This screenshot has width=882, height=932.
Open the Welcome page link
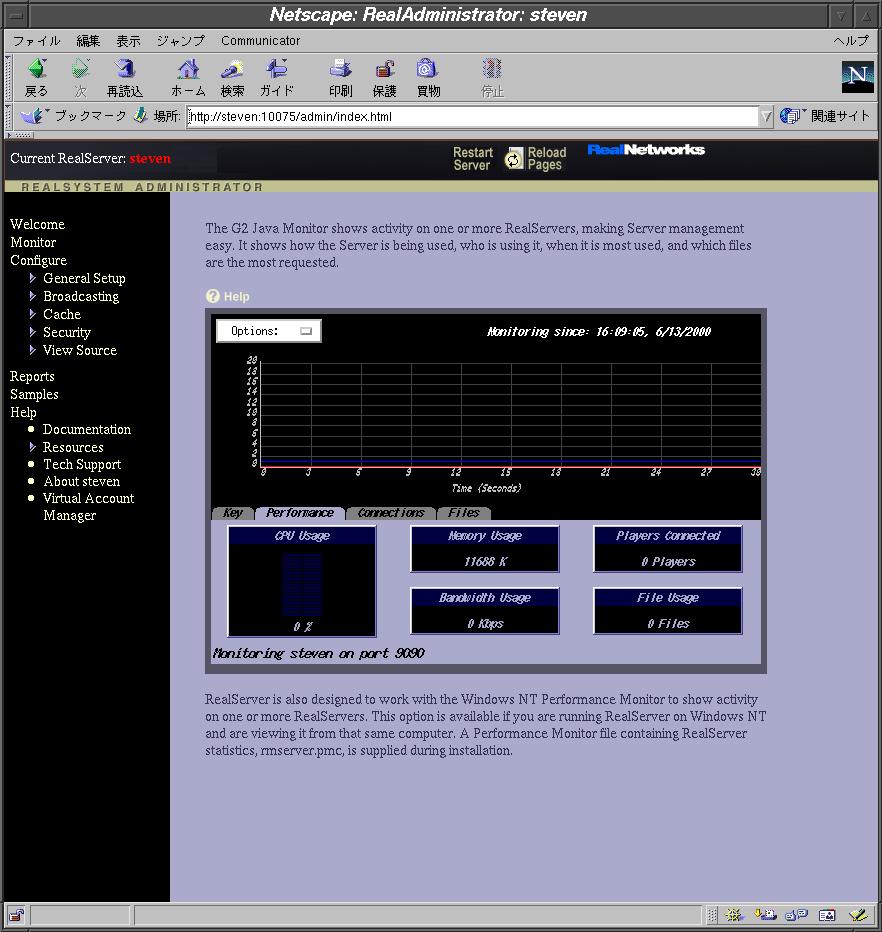coord(37,224)
